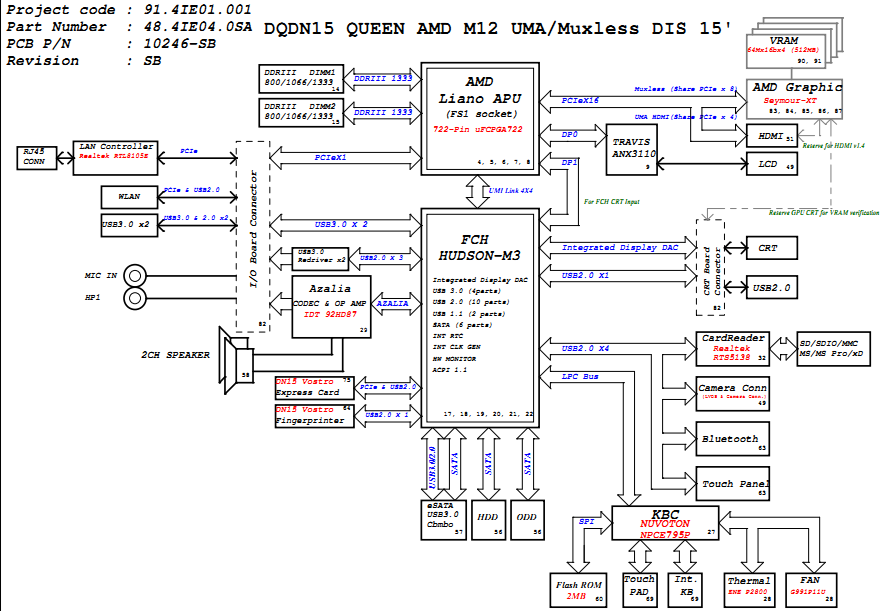Click the Int. KB block
882x611 pixels.
(x=685, y=590)
